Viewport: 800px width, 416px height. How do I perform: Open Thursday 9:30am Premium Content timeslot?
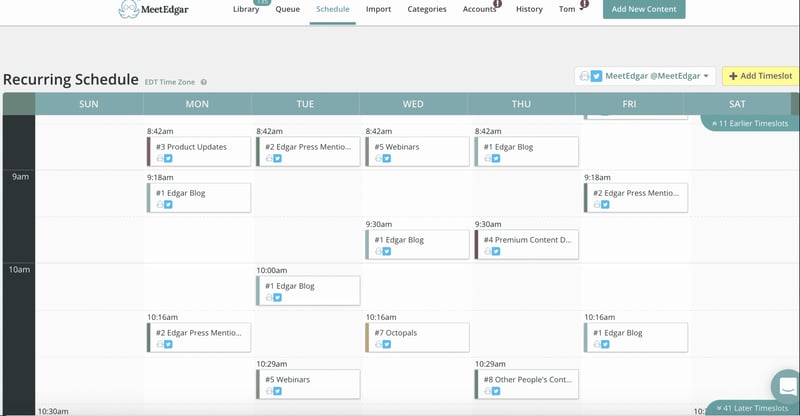527,244
